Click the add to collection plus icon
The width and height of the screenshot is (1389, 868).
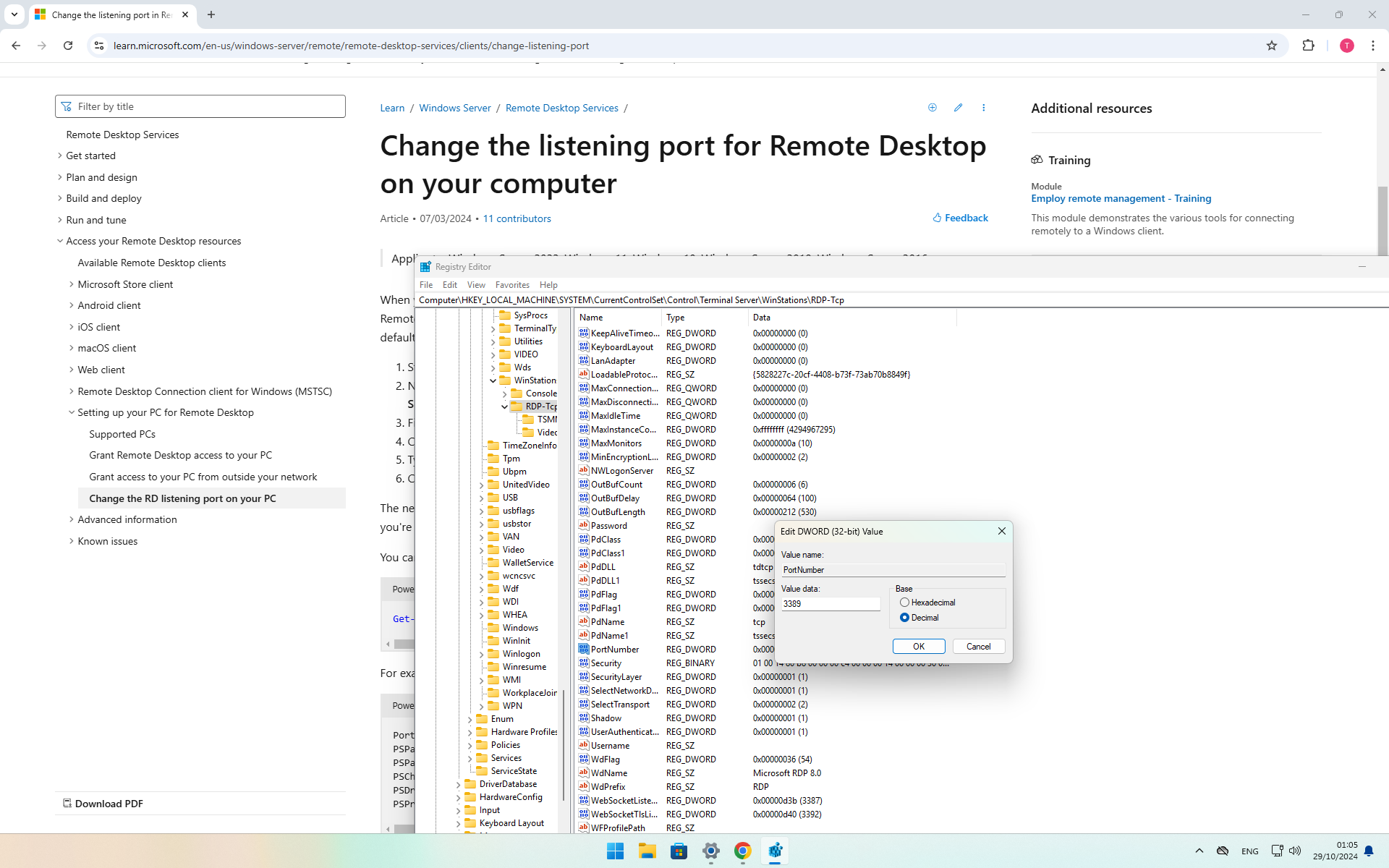tap(933, 108)
